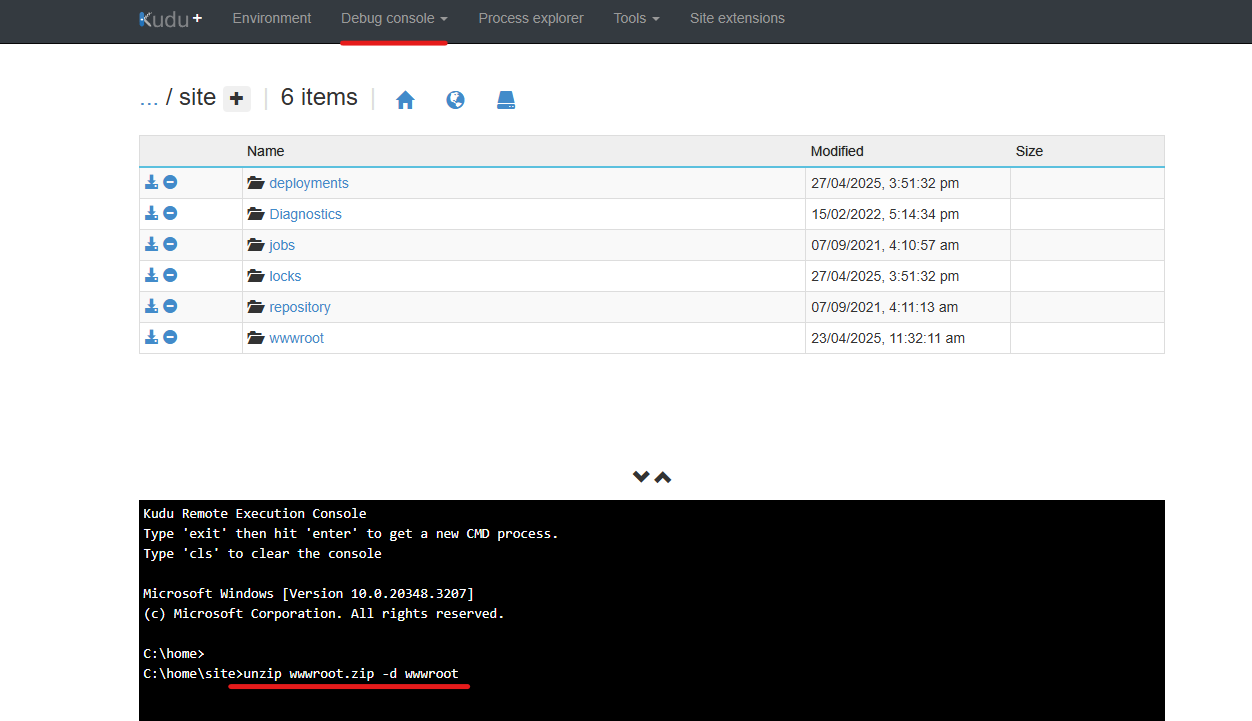Viewport: 1252px width, 721px height.
Task: Expand the Tools dropdown menu
Action: pos(636,18)
